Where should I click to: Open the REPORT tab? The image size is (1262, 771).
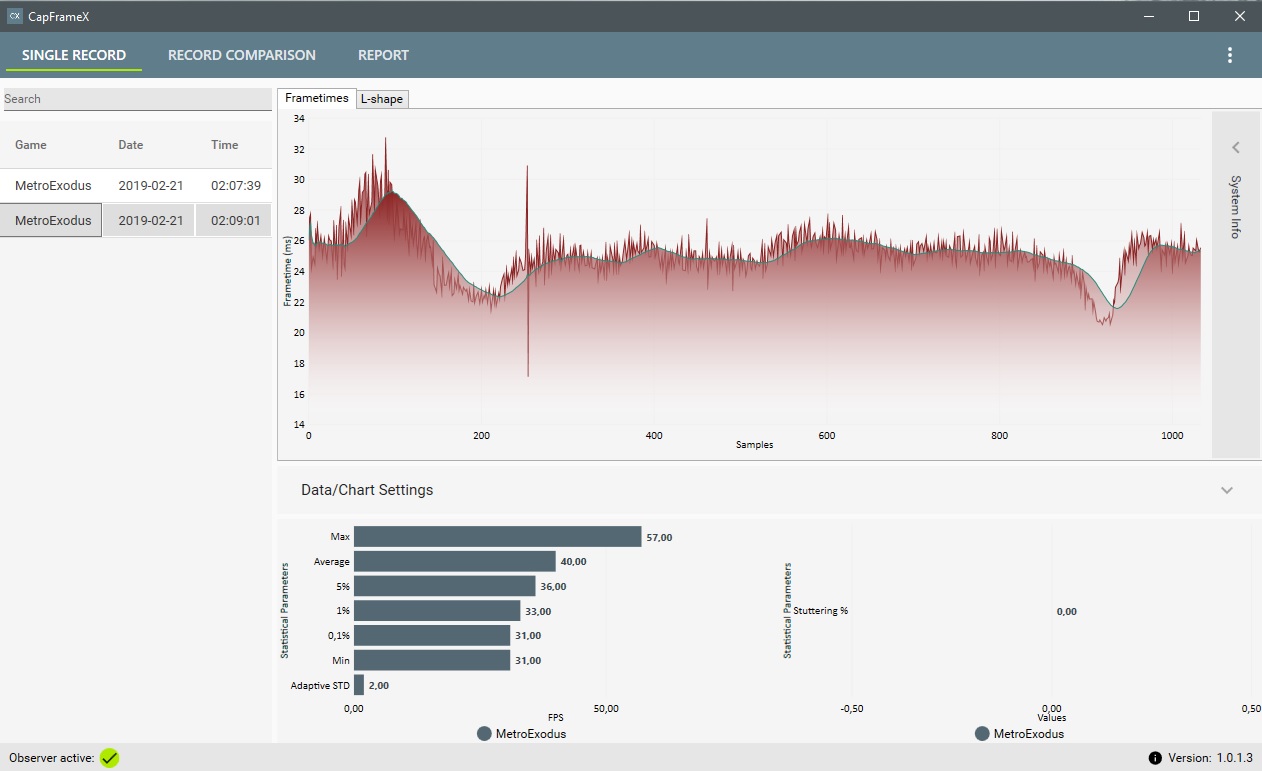[383, 55]
